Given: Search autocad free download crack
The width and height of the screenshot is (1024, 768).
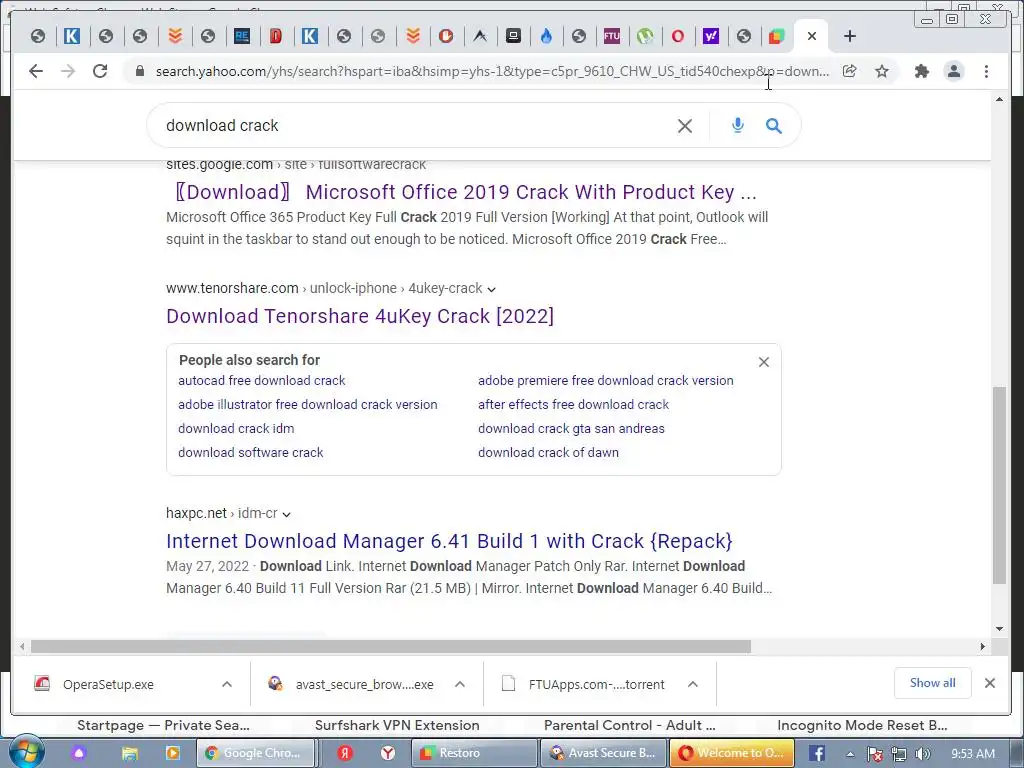Looking at the screenshot, I should pos(262,381).
